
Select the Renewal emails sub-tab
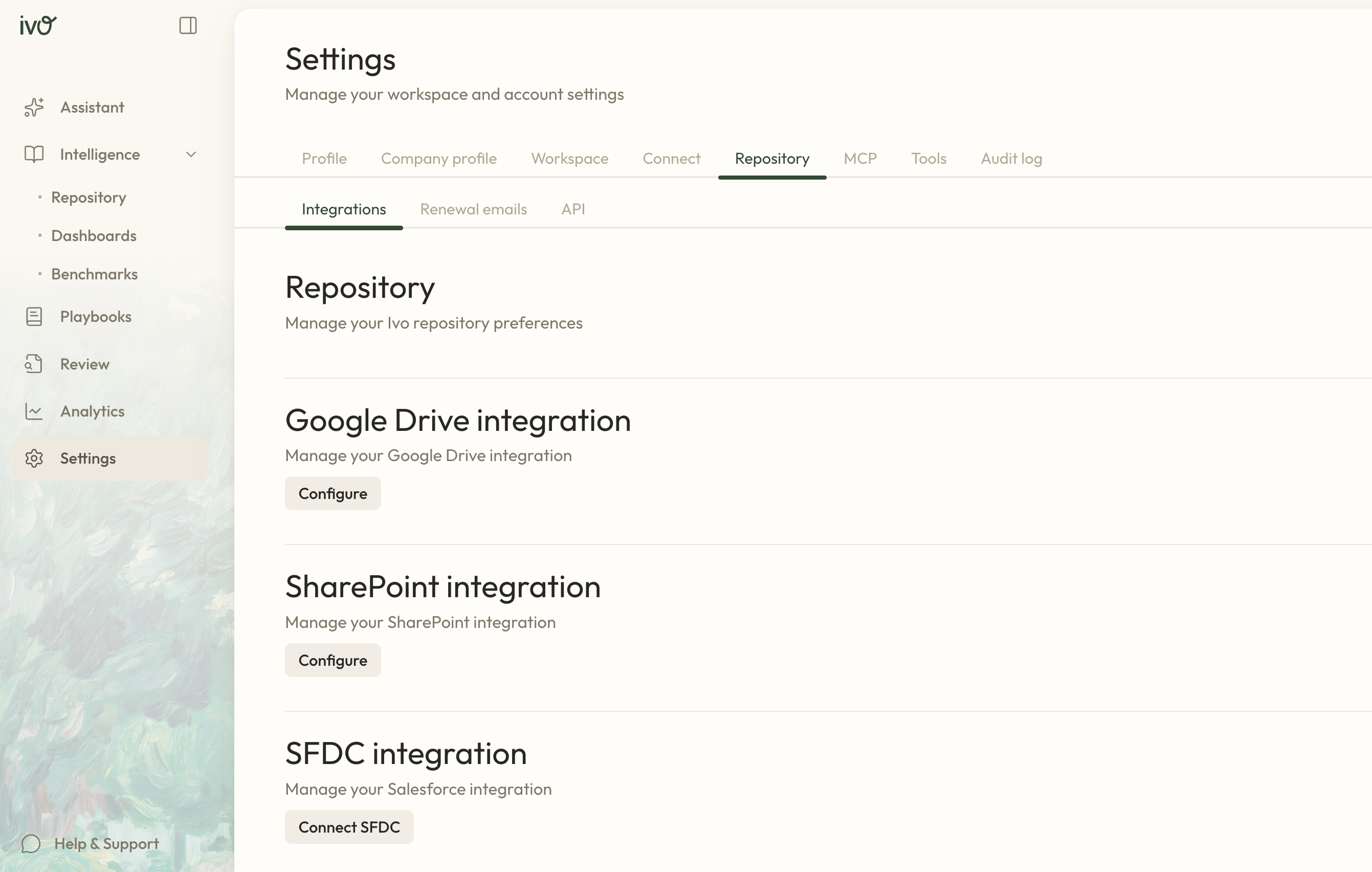474,209
